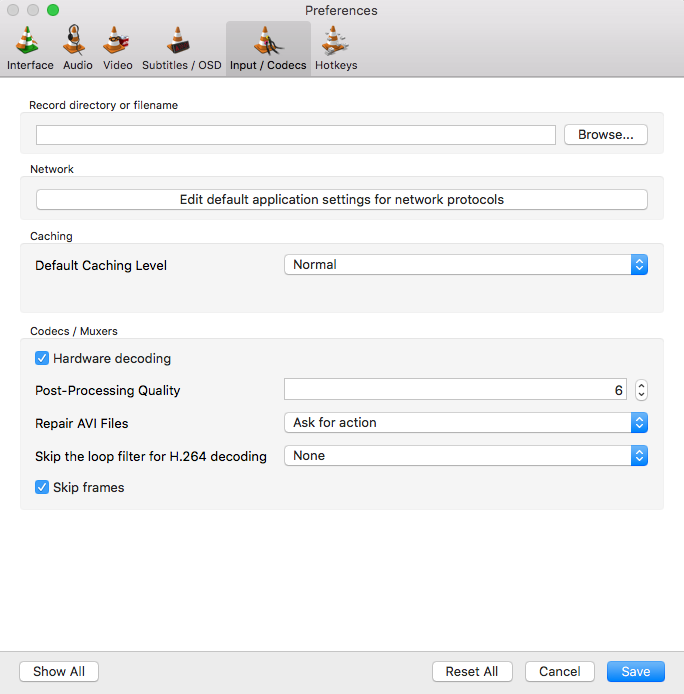
Task: Cancel the preferences dialog
Action: (560, 671)
